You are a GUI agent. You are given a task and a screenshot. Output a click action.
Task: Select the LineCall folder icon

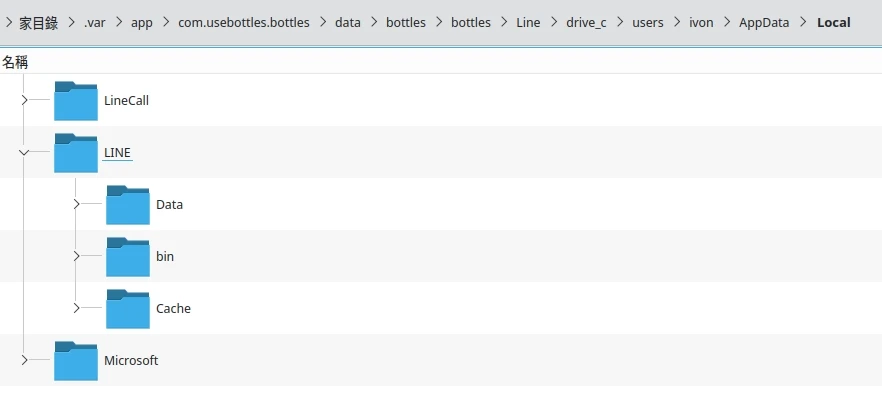[76, 101]
